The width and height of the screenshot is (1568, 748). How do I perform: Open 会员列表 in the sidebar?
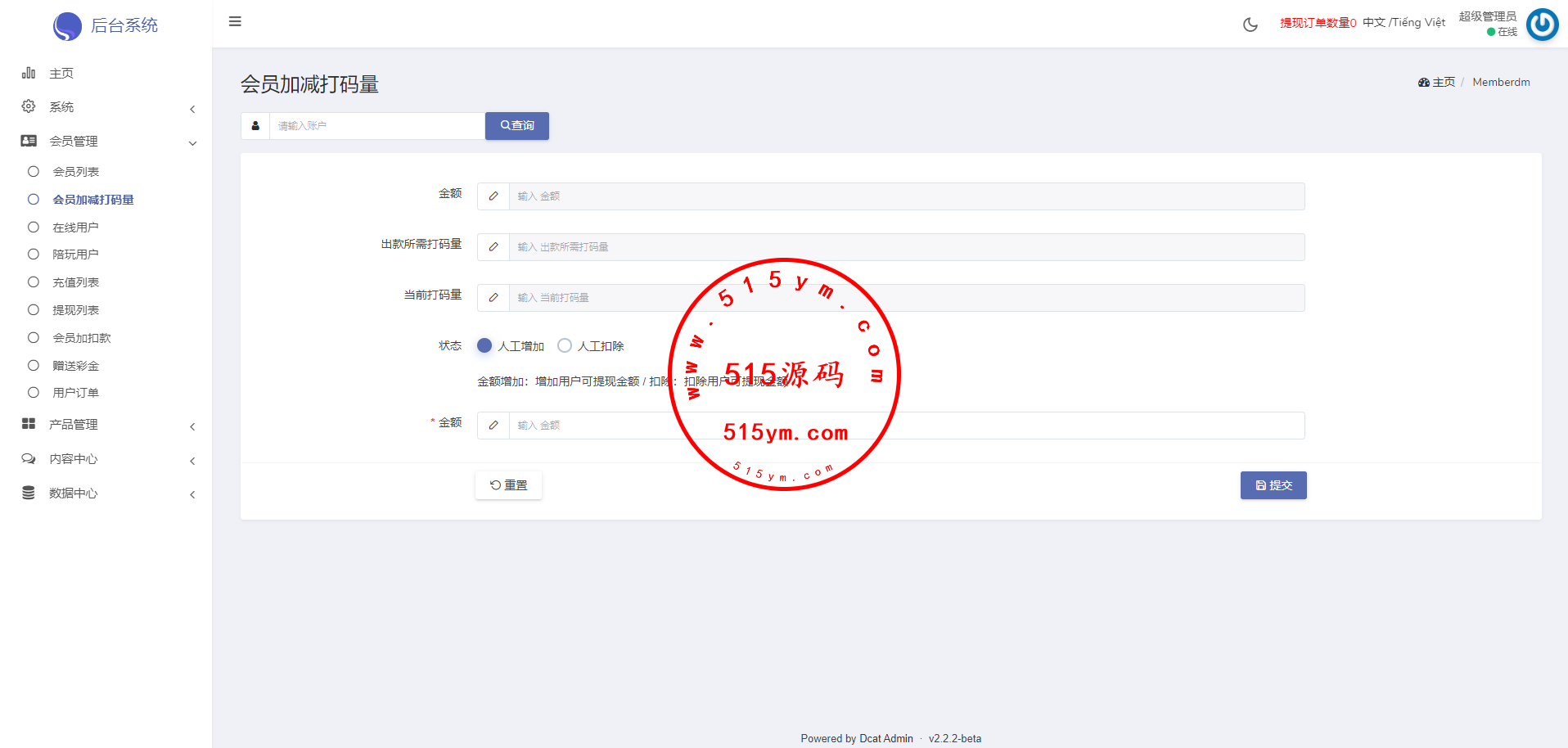click(x=75, y=172)
